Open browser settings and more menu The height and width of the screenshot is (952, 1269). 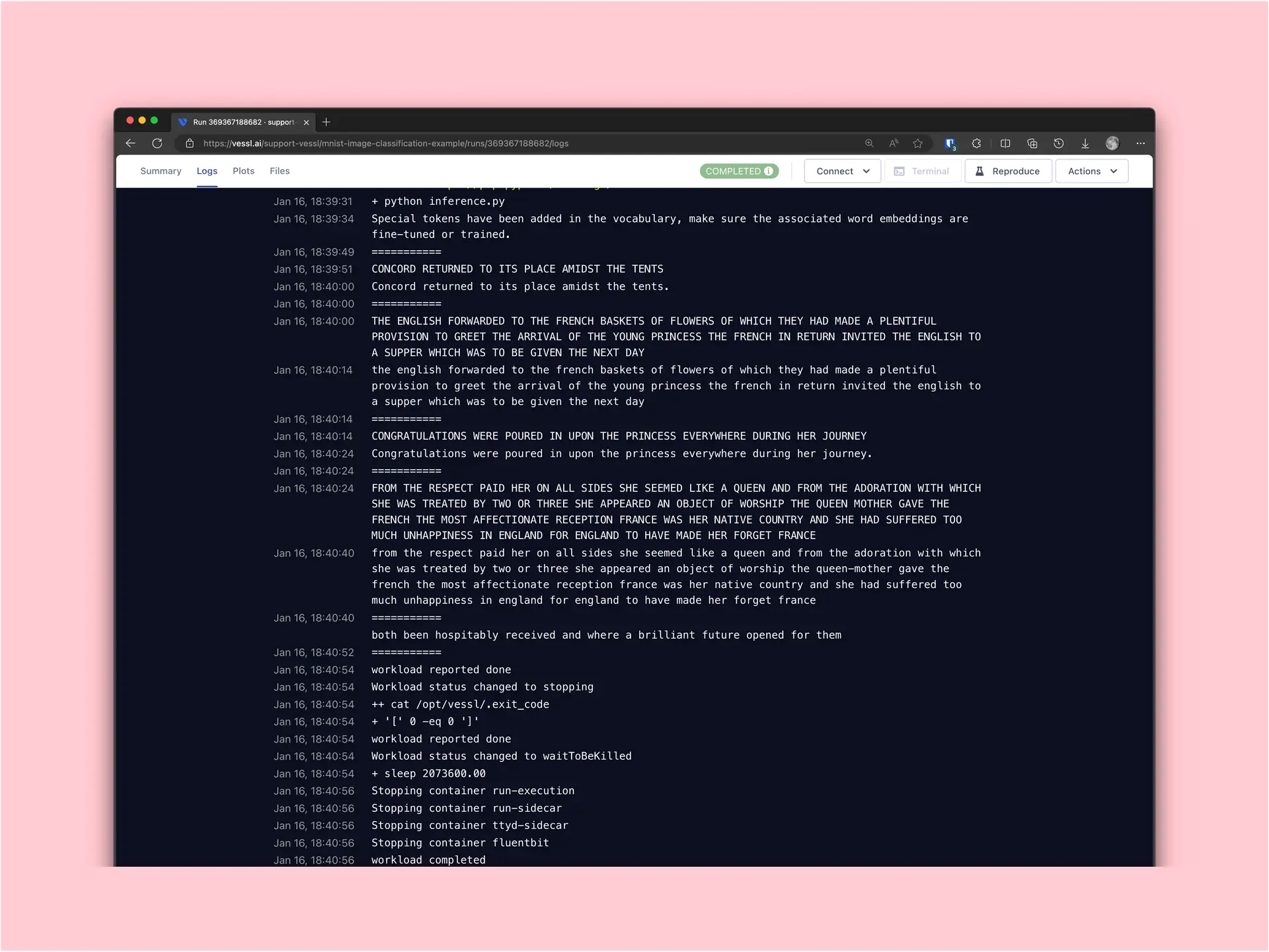pyautogui.click(x=1141, y=143)
